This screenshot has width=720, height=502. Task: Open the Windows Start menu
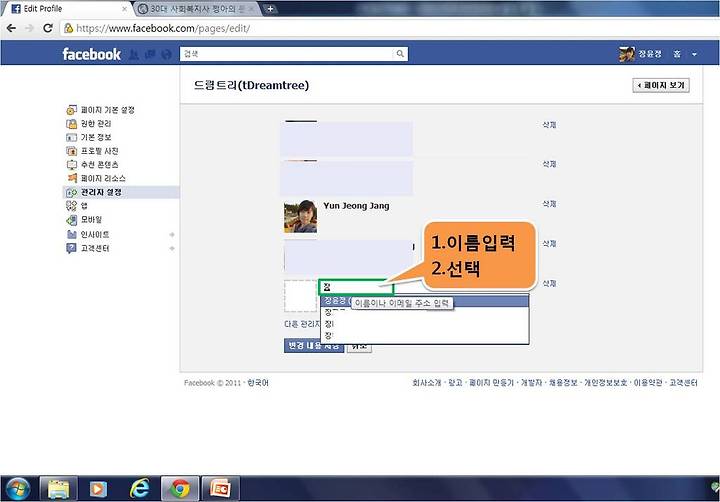pyautogui.click(x=18, y=489)
